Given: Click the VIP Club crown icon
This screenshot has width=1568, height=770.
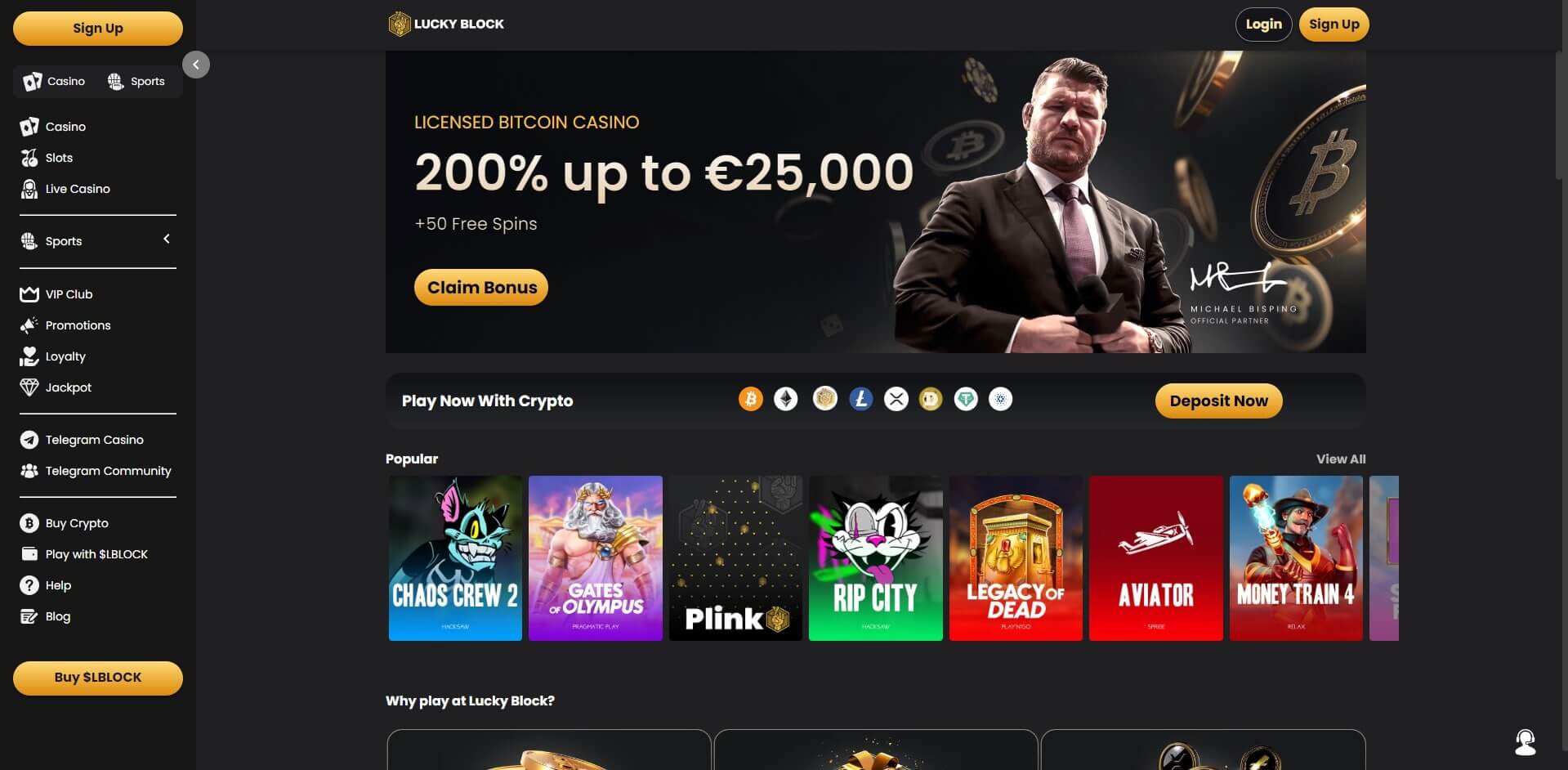Looking at the screenshot, I should point(29,294).
